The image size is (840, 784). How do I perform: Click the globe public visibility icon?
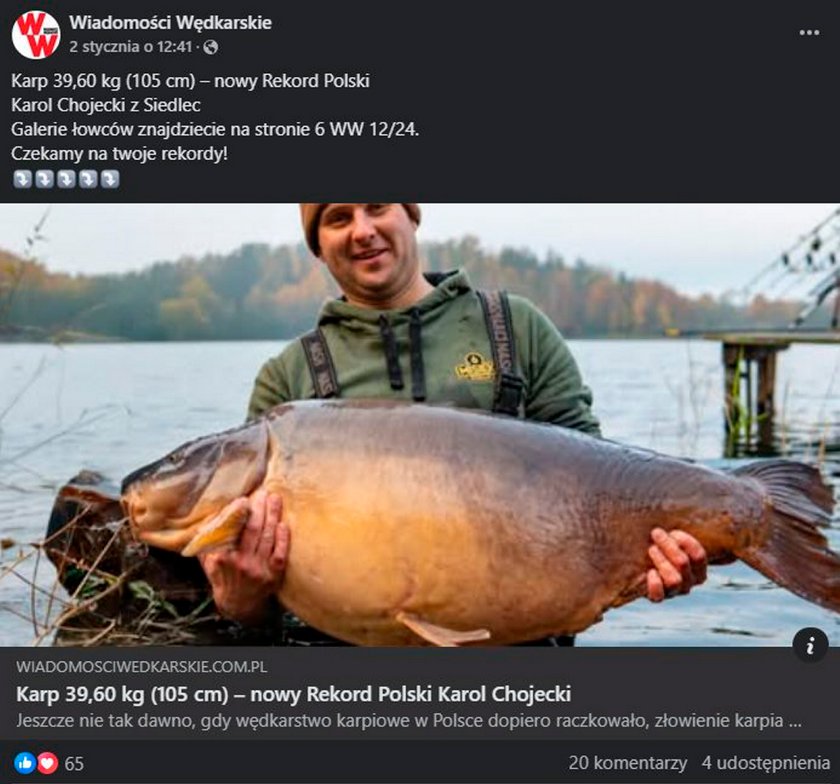(x=211, y=48)
